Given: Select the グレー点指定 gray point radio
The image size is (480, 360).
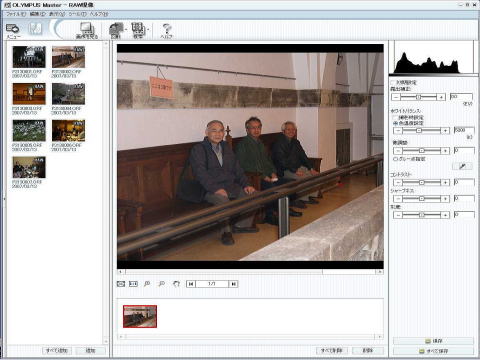Looking at the screenshot, I should (x=395, y=159).
